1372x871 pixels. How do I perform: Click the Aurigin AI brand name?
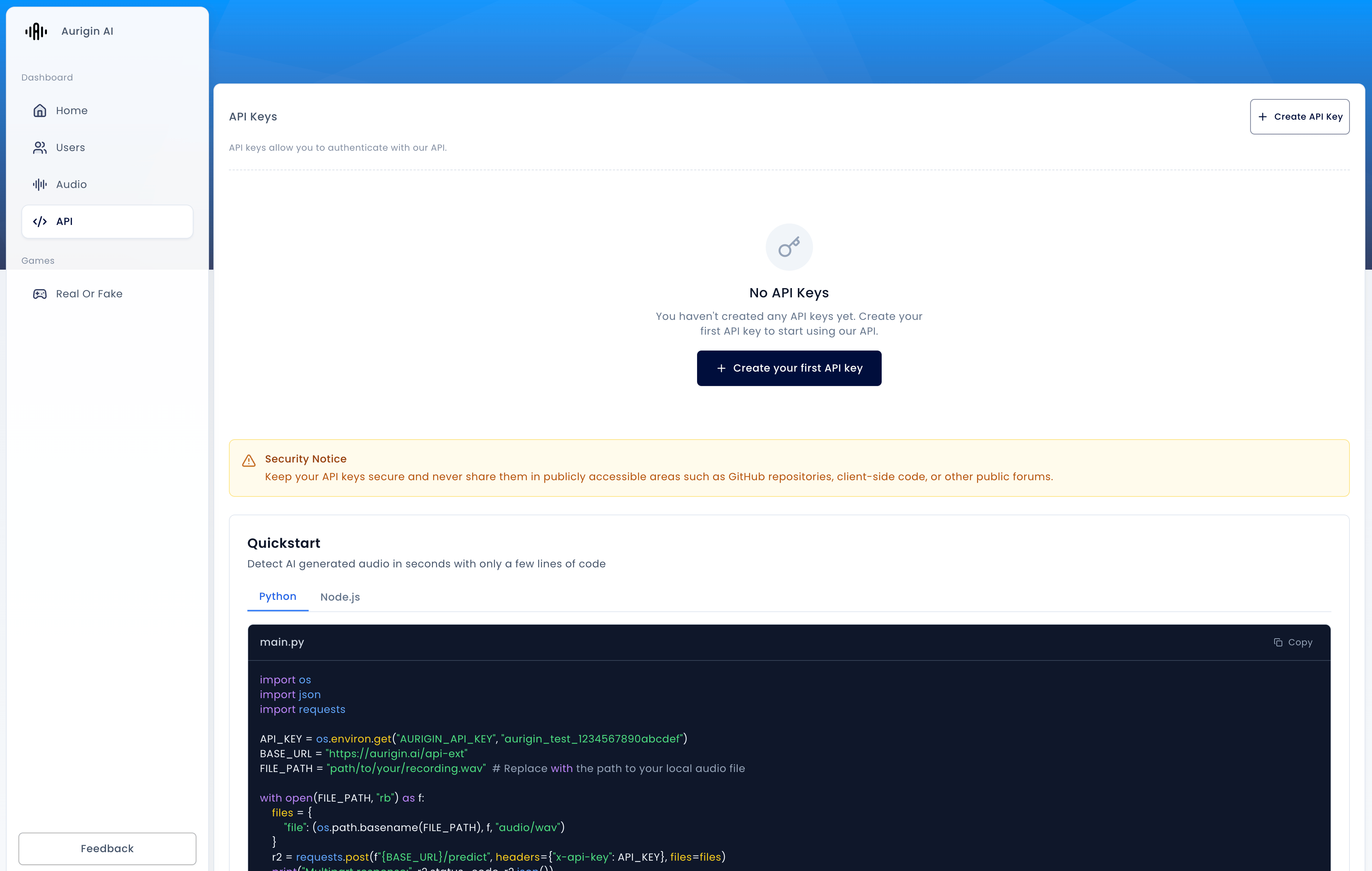[x=87, y=31]
